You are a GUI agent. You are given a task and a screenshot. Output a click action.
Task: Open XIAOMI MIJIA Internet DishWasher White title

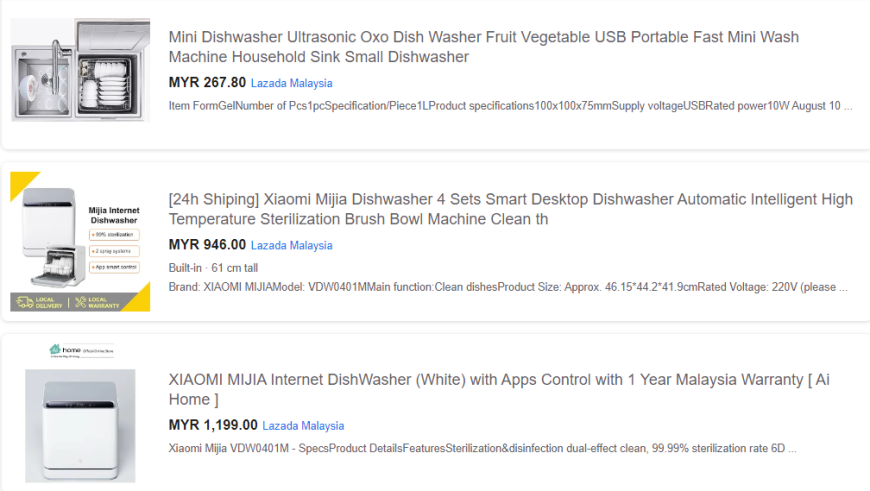pos(499,389)
